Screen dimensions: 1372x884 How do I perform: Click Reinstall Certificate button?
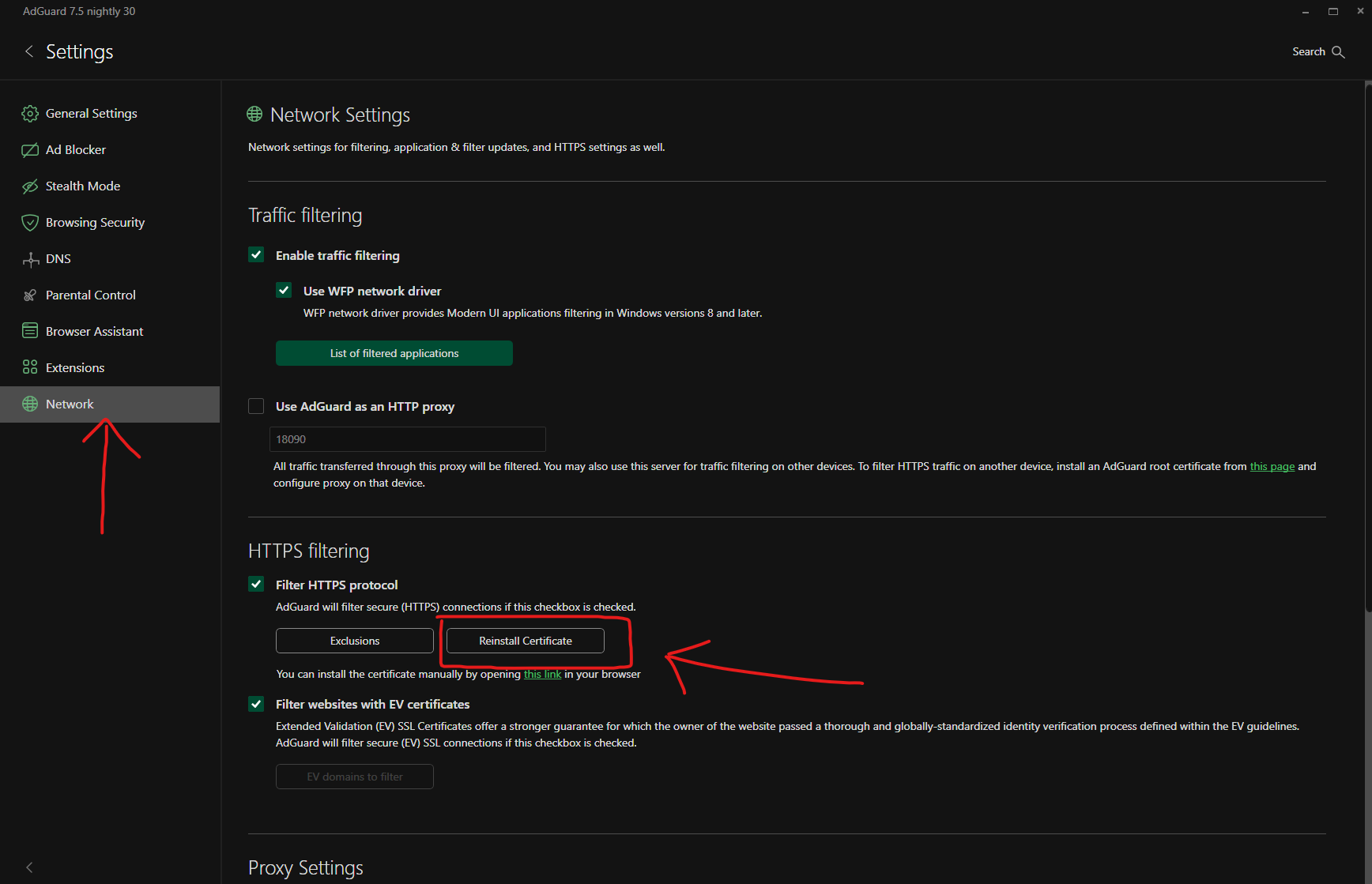coord(526,641)
